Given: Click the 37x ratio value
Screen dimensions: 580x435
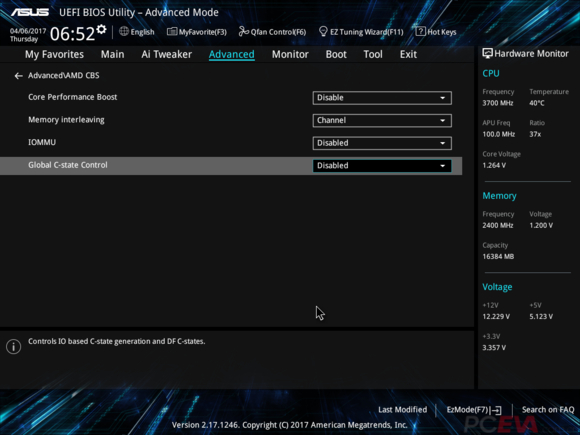Looking at the screenshot, I should point(535,134).
